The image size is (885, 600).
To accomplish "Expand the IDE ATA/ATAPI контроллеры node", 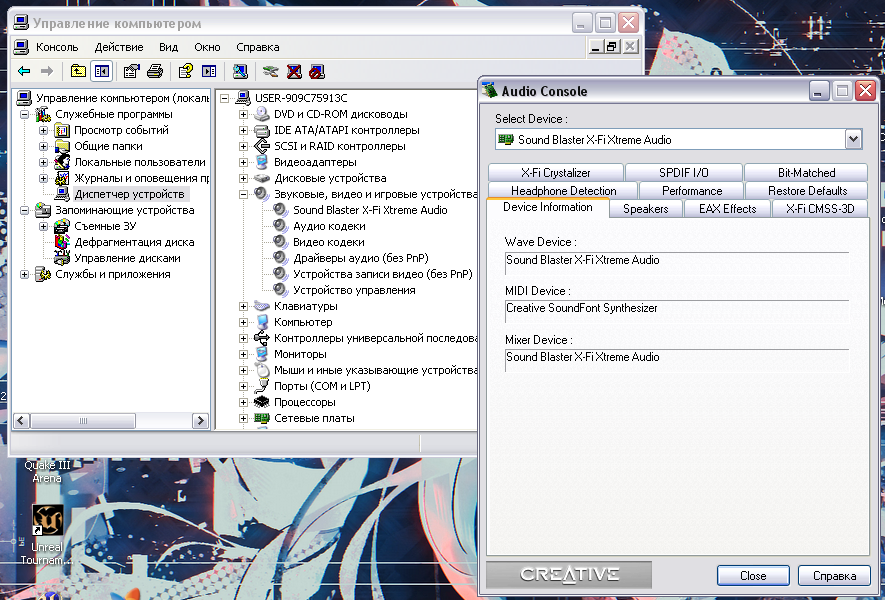I will pos(243,130).
